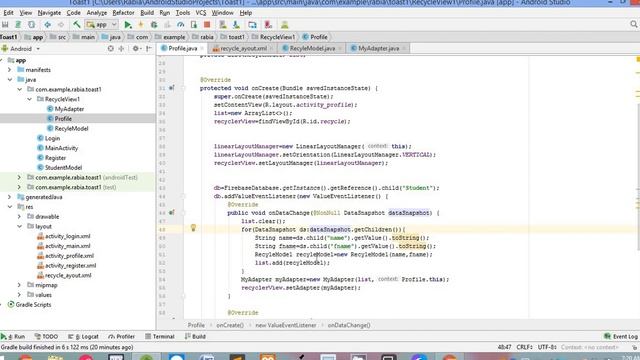Collapse the RecycleView1 package arrow

click(29, 99)
